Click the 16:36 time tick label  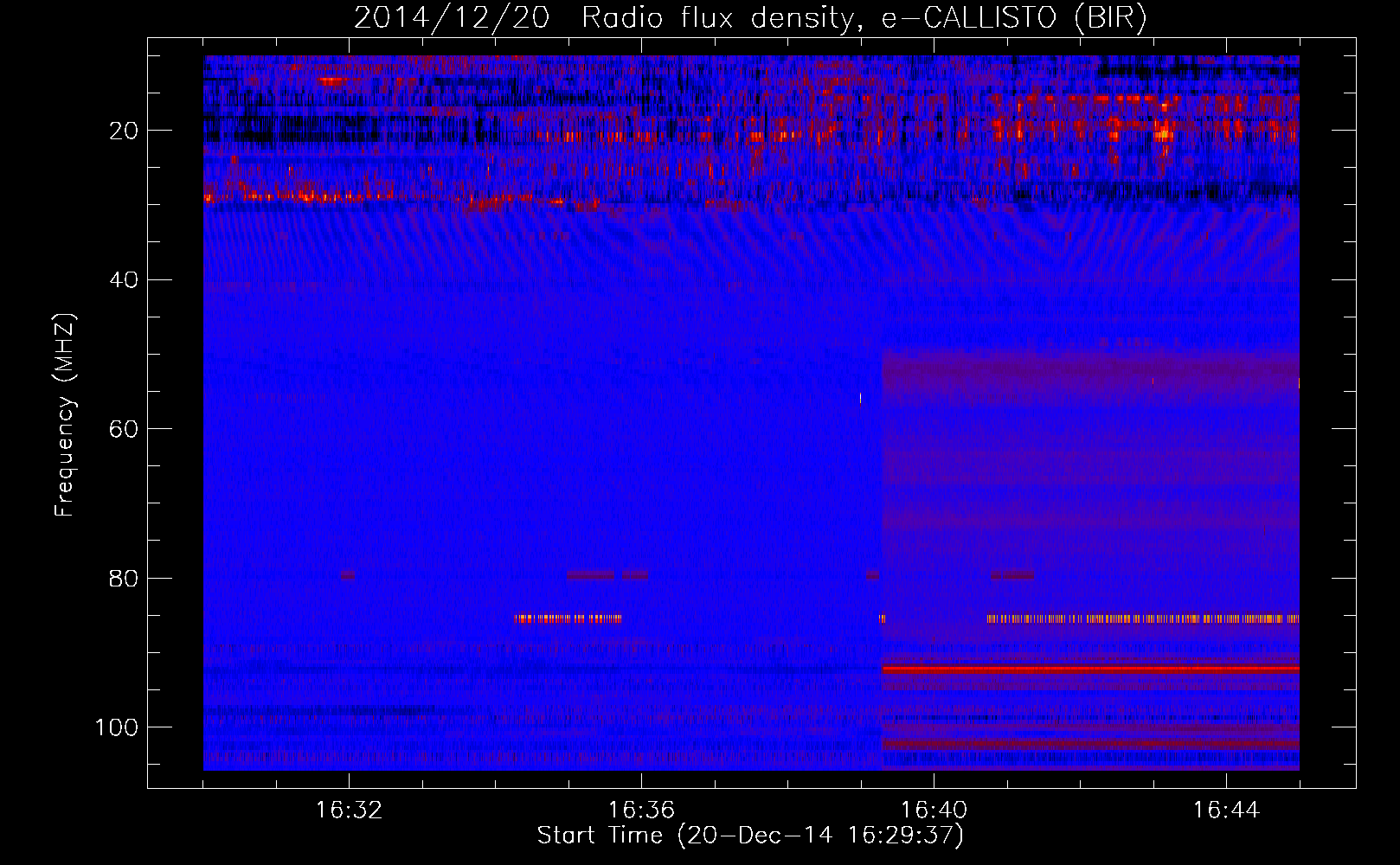pos(641,811)
